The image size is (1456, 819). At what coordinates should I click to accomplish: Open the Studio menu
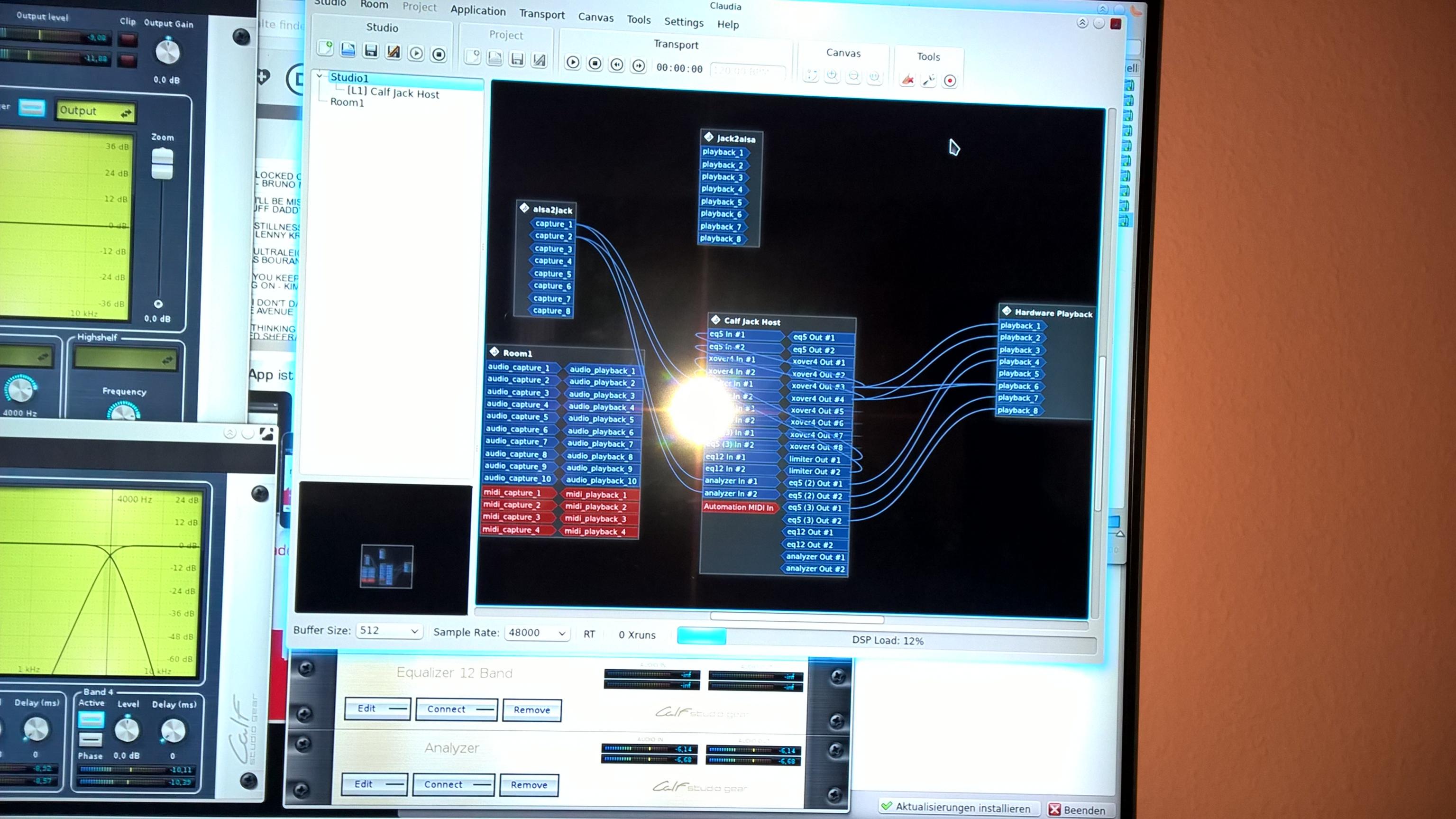(330, 3)
